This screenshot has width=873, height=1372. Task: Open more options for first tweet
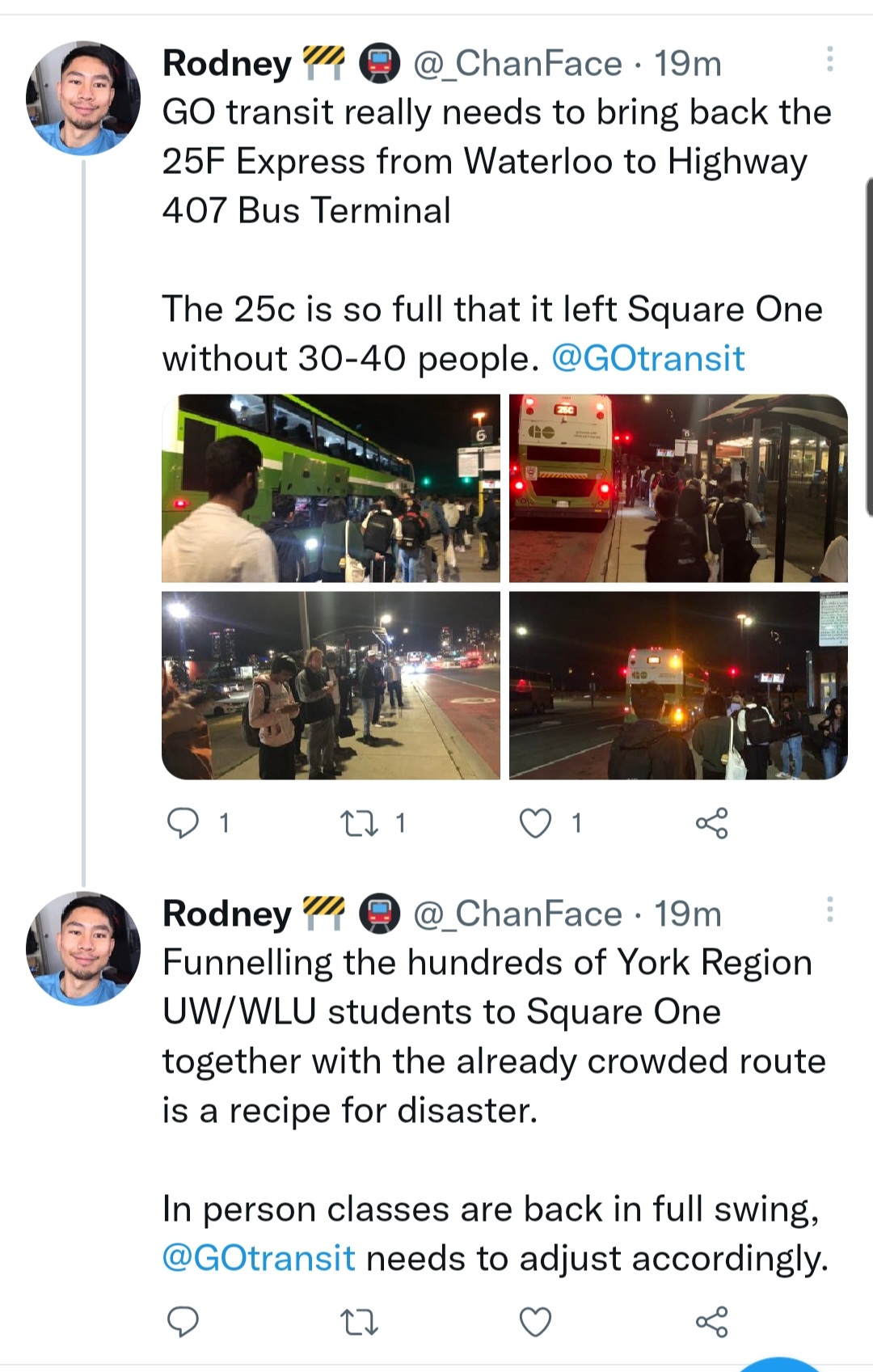(x=829, y=59)
